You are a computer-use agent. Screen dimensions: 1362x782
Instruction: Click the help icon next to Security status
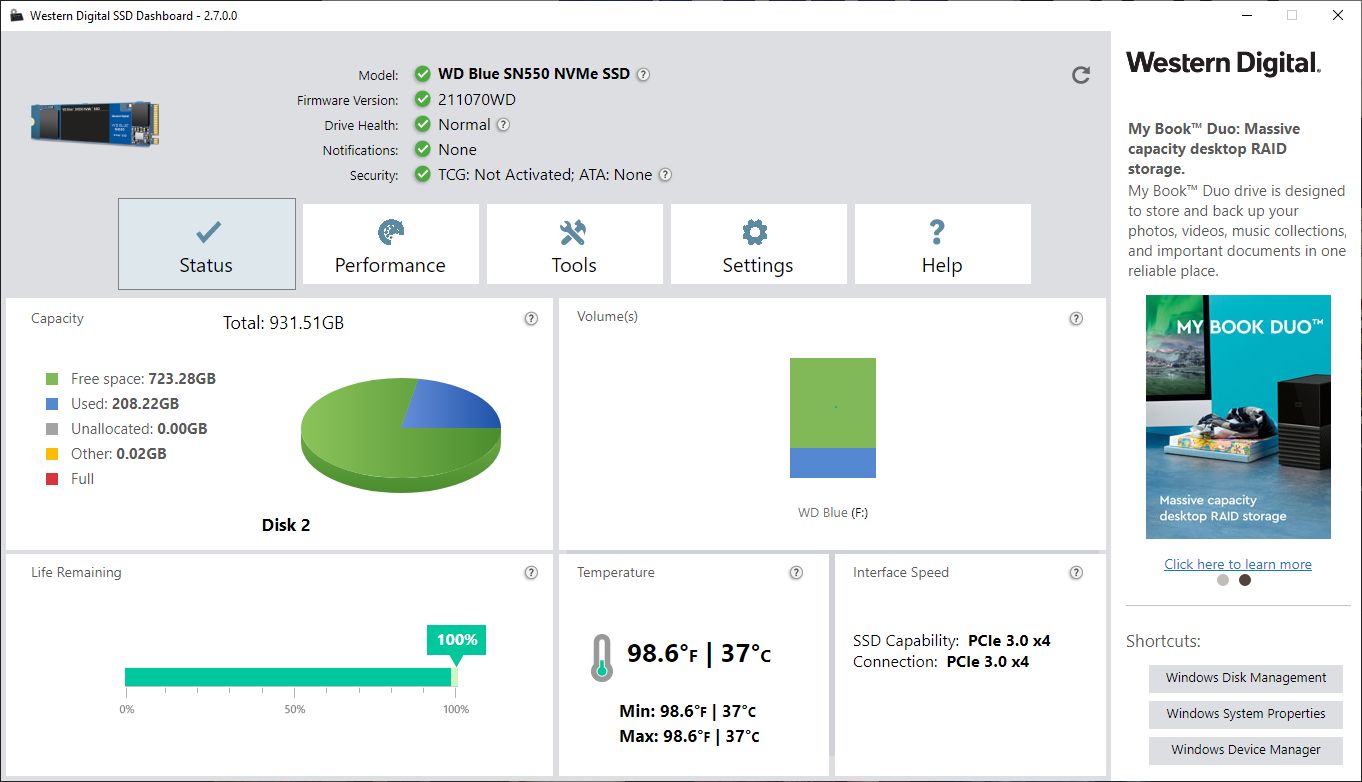(665, 175)
